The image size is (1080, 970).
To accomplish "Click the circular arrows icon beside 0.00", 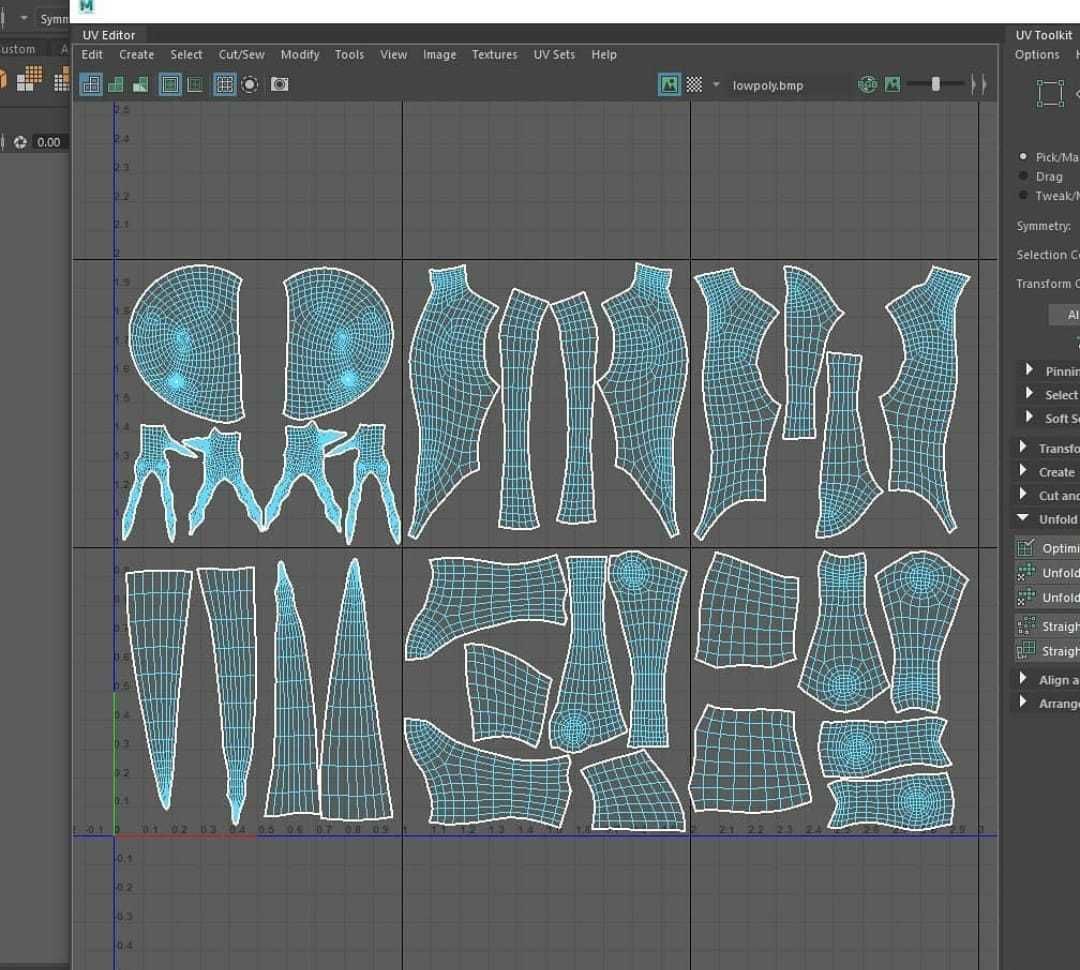I will click(x=20, y=143).
